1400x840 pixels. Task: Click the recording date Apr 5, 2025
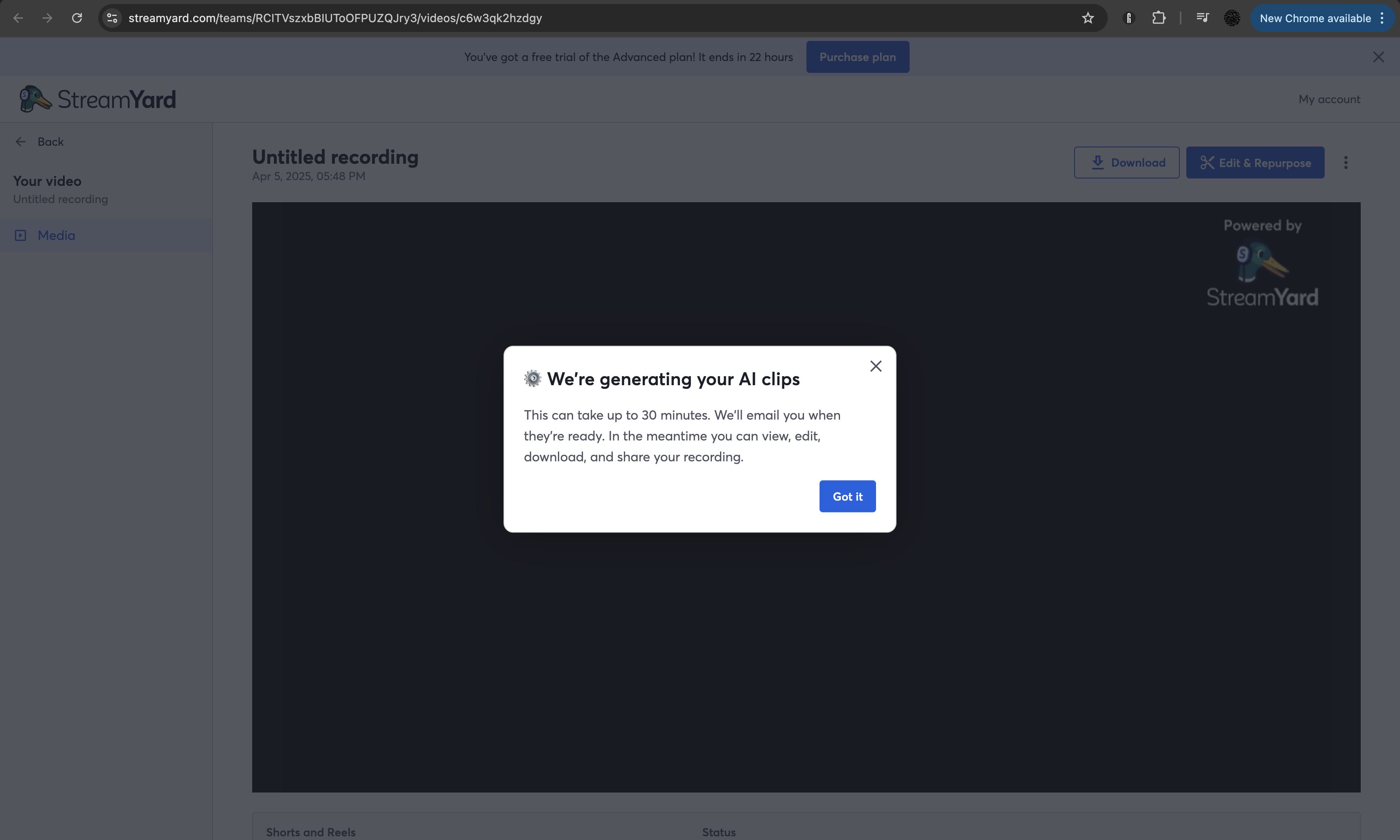click(308, 176)
